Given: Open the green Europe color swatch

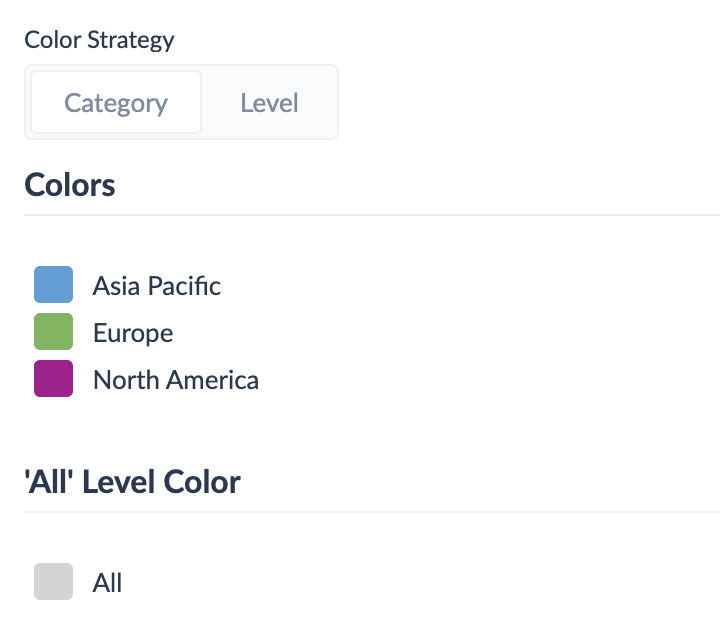Looking at the screenshot, I should pyautogui.click(x=54, y=332).
